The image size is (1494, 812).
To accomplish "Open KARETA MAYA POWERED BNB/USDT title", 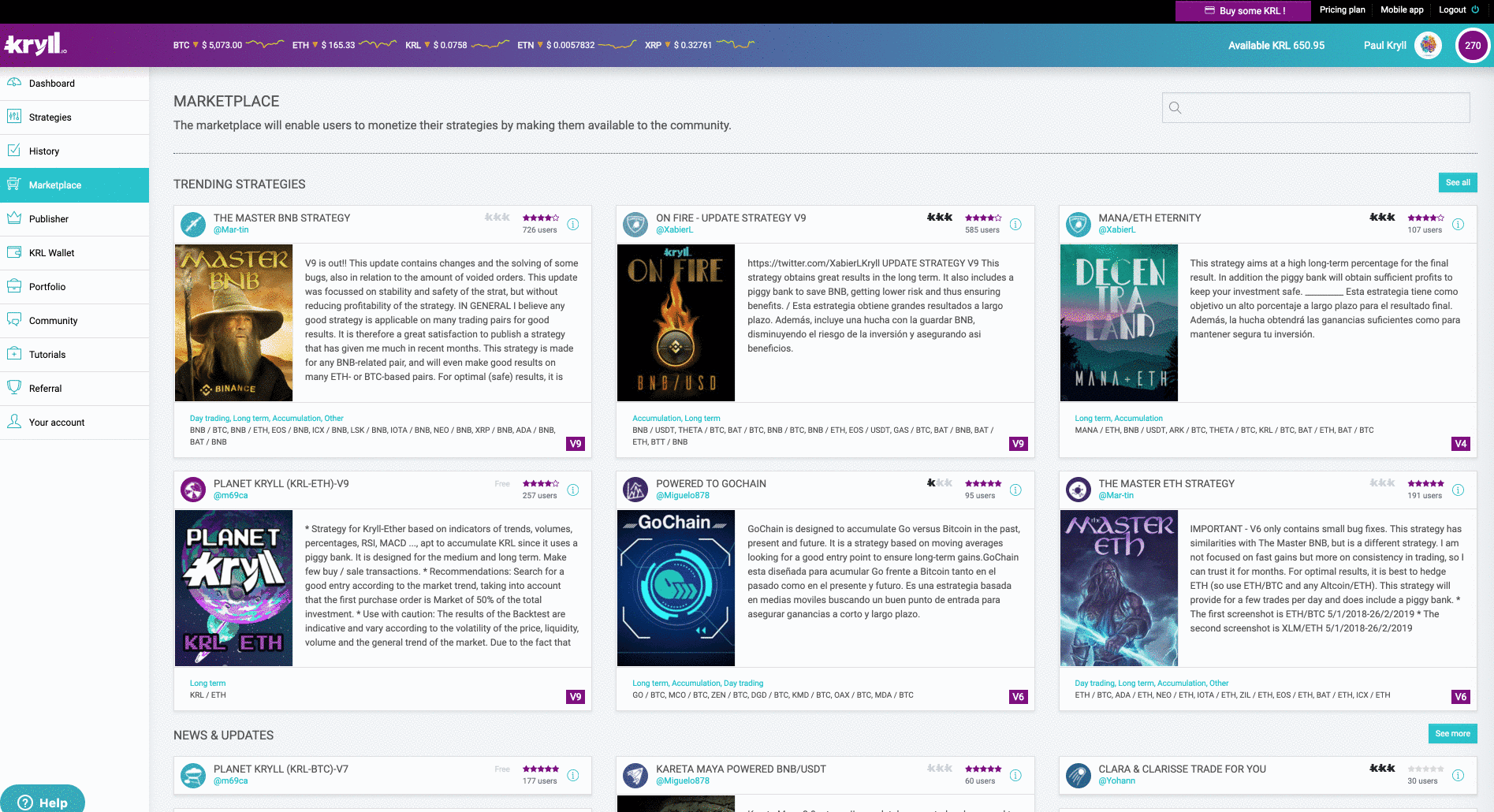I will 741,769.
